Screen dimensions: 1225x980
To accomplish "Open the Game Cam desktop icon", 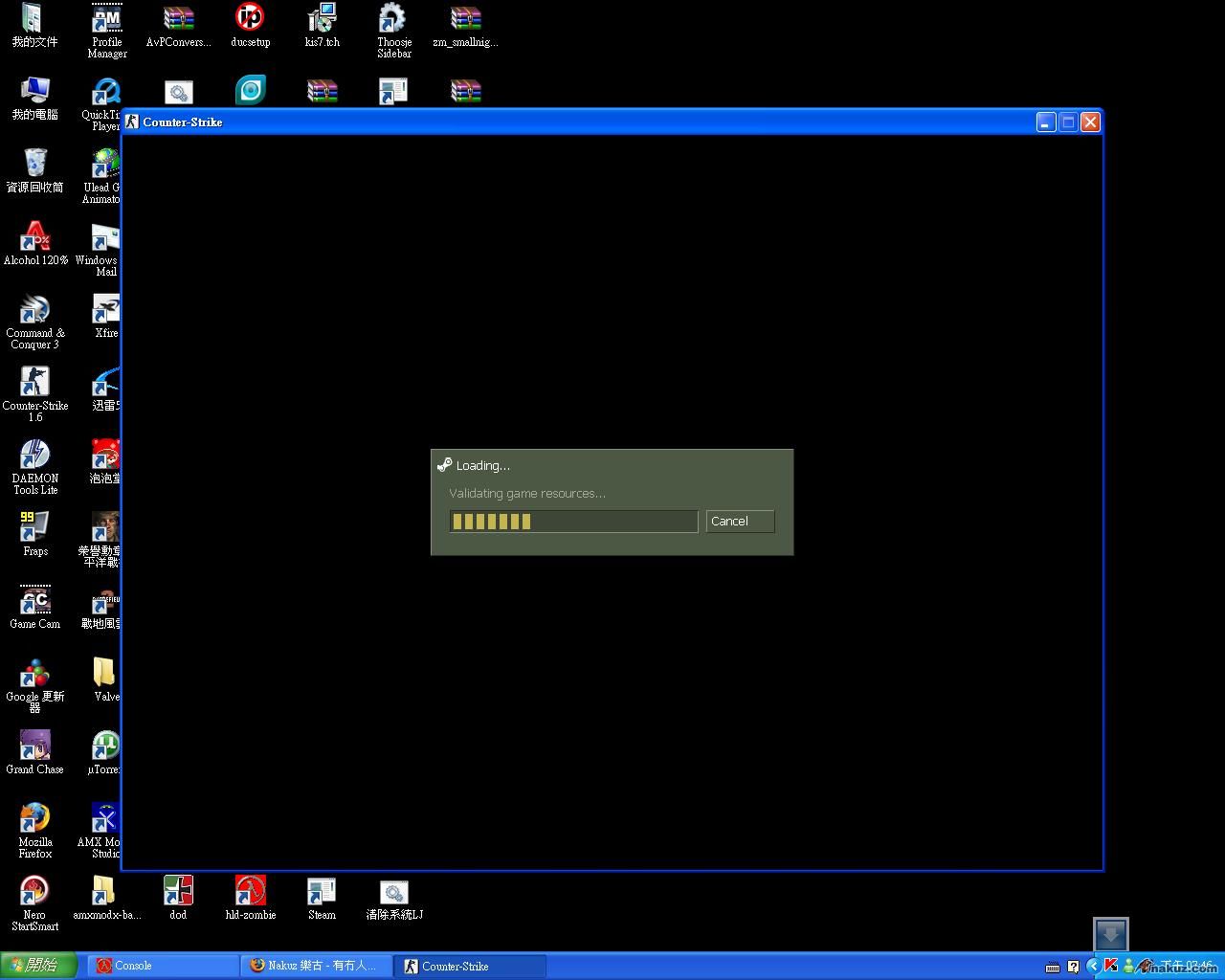I will 35,601.
